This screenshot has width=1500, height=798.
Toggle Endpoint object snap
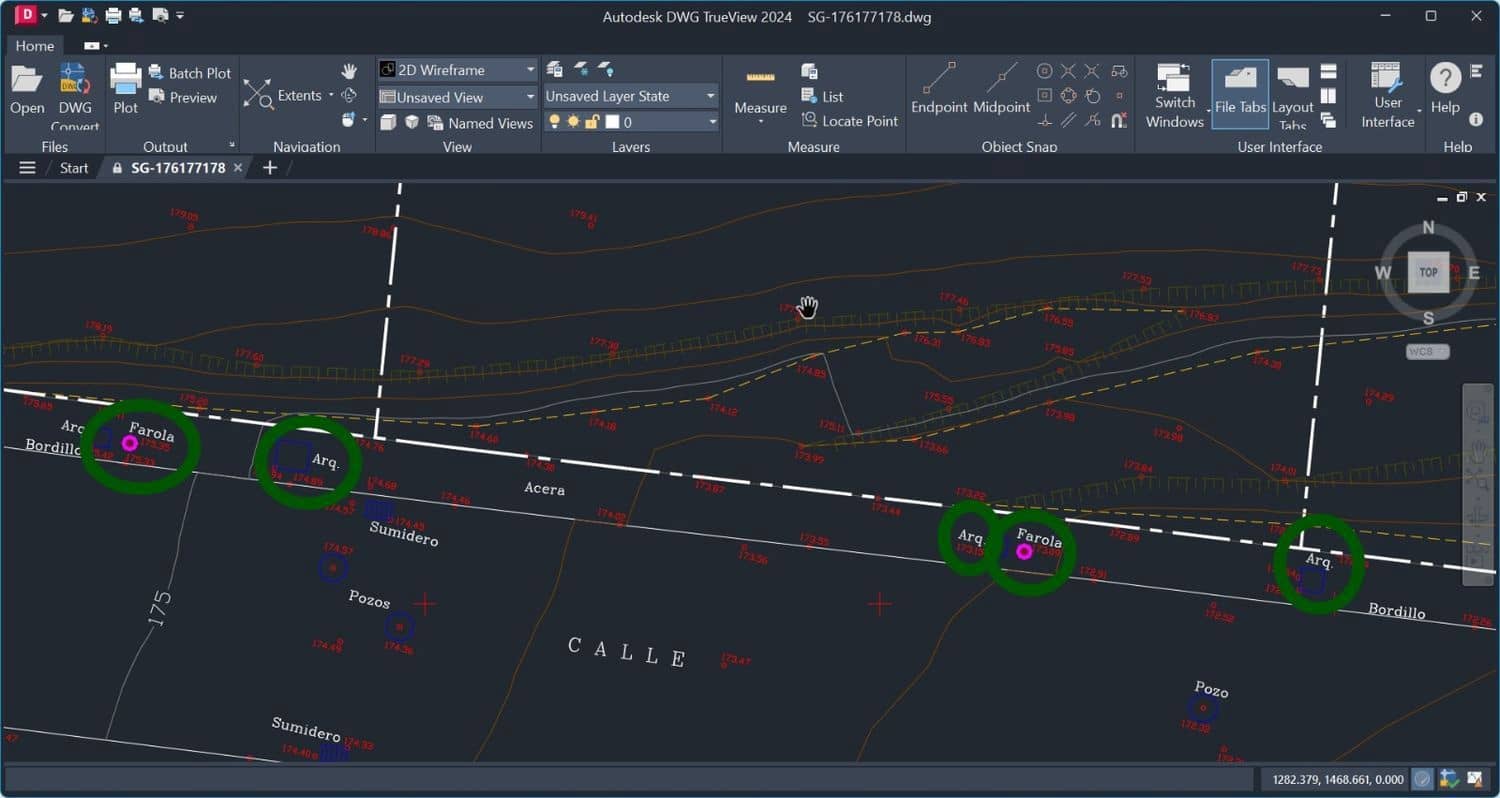click(x=939, y=80)
